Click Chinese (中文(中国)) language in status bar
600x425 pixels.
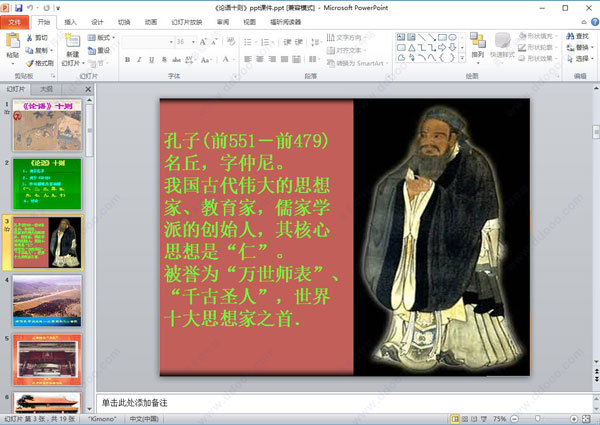tap(144, 419)
